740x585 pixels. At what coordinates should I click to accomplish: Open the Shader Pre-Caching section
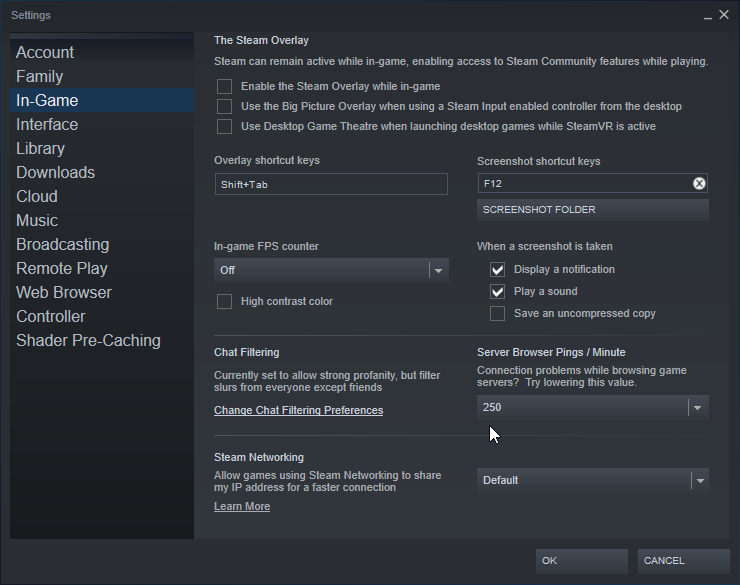click(88, 341)
